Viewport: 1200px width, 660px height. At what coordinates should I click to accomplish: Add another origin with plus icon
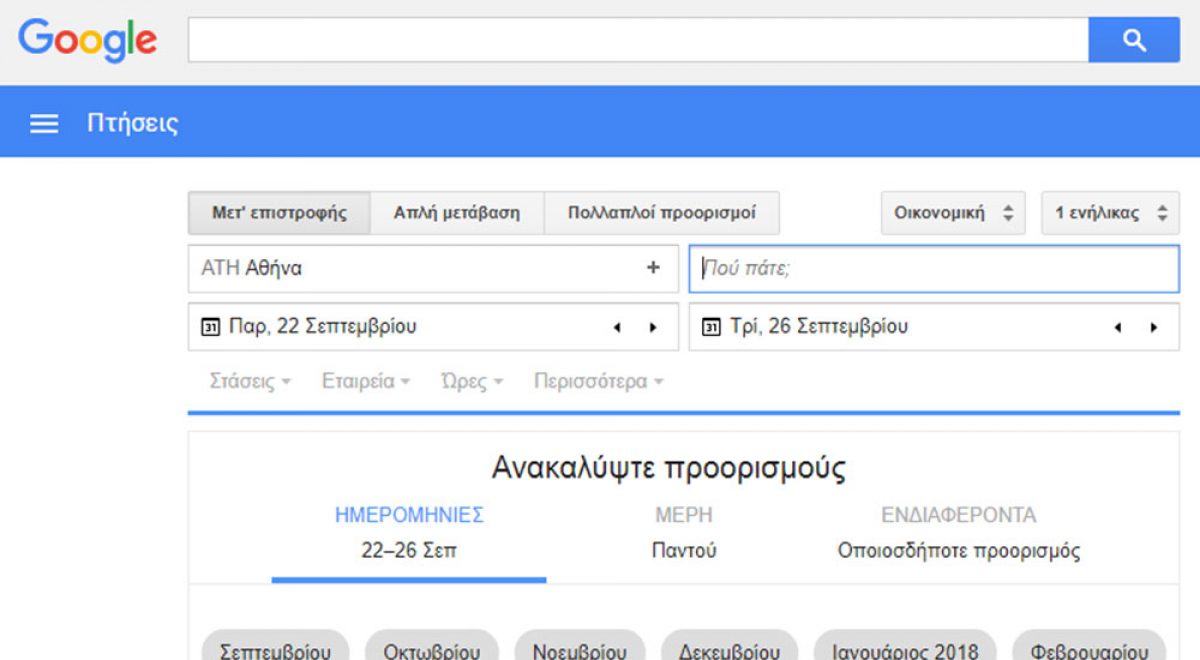point(653,268)
